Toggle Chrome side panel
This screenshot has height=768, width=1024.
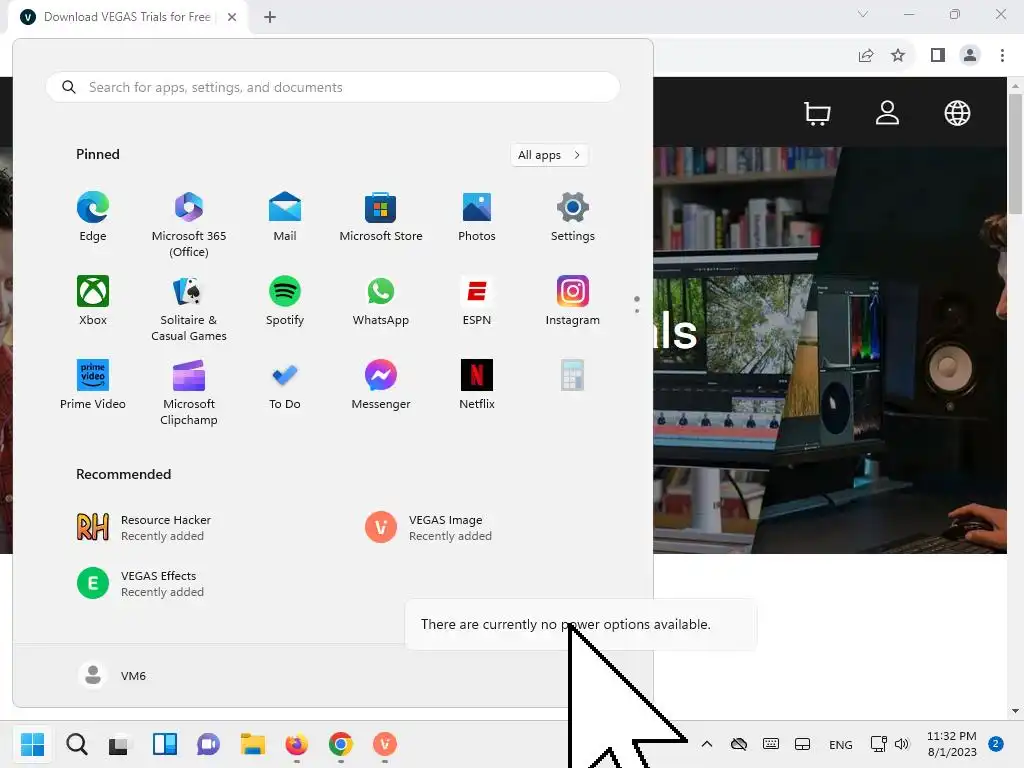(x=938, y=56)
